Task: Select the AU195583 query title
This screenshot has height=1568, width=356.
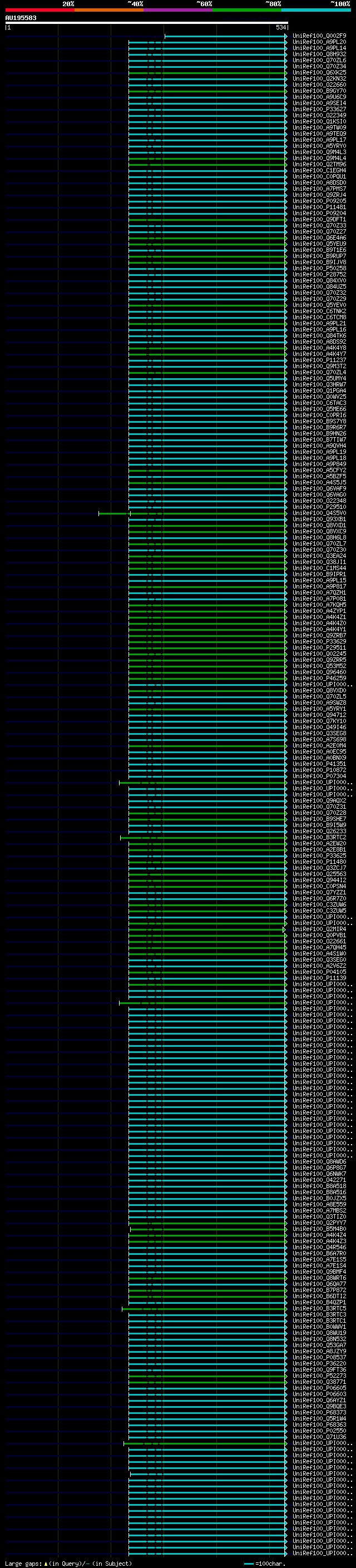Action: coord(21,18)
